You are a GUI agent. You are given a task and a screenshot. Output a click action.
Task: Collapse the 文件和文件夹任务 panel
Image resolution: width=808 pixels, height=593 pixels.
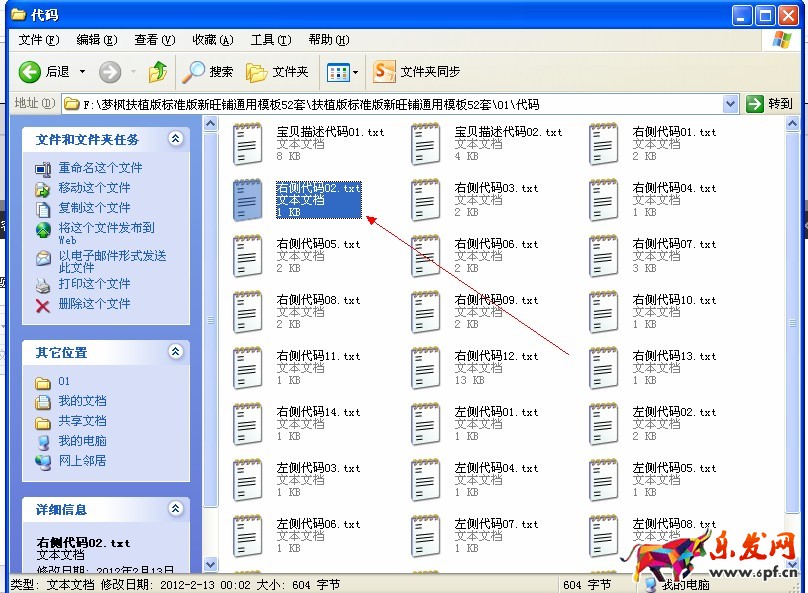point(176,139)
